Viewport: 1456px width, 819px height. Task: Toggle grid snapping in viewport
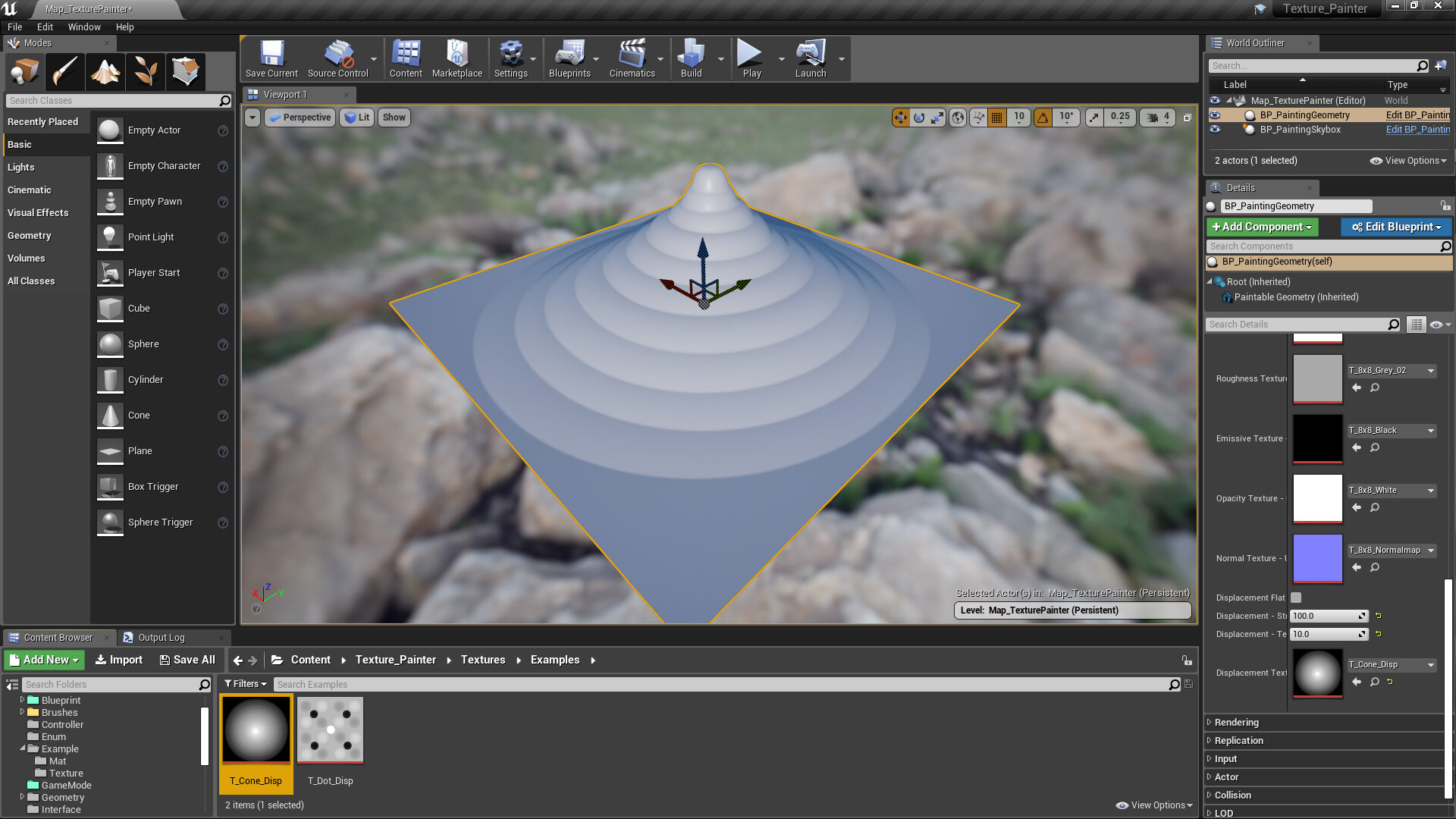point(997,118)
